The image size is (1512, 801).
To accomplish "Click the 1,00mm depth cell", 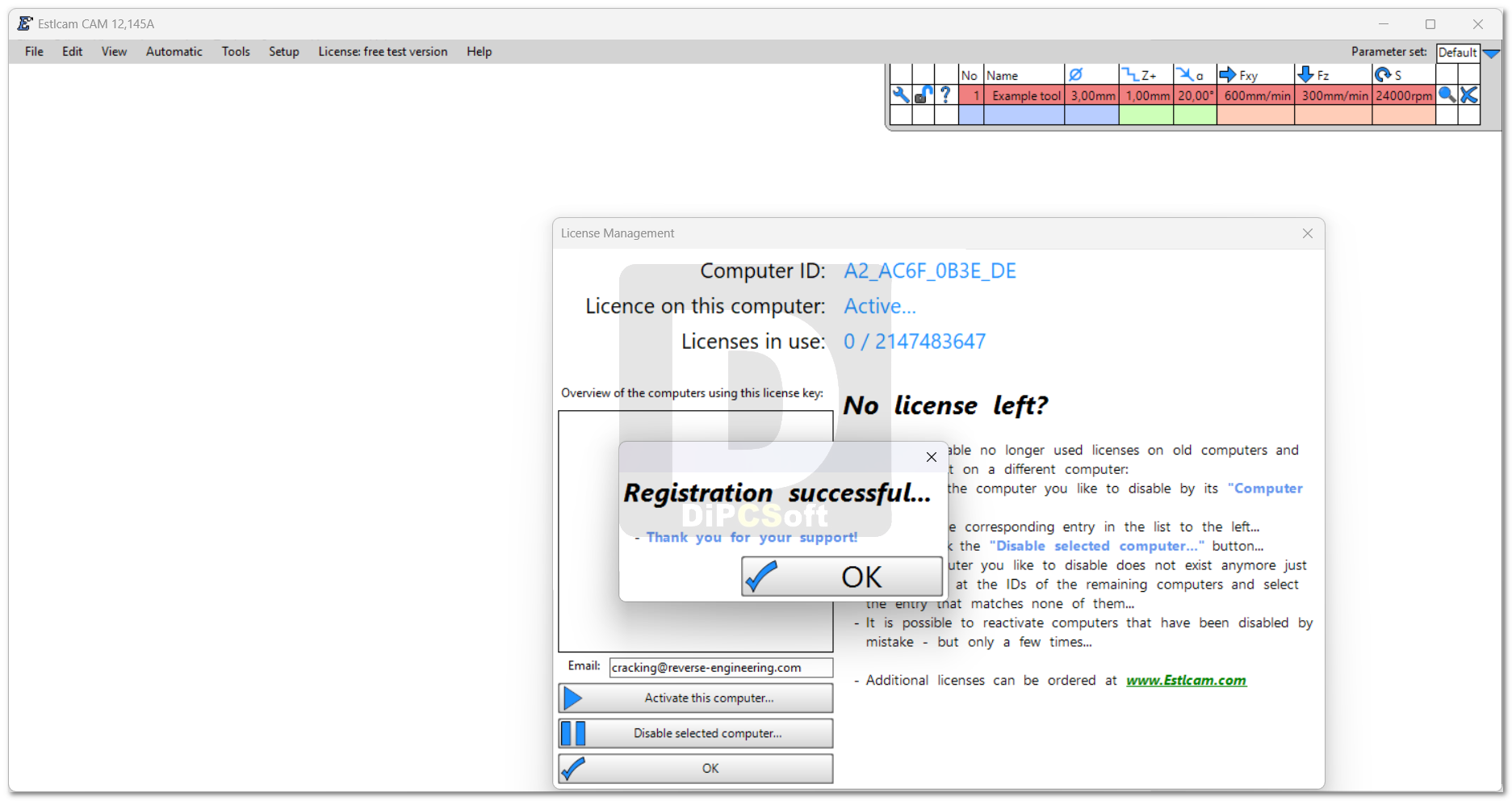I will click(1146, 95).
